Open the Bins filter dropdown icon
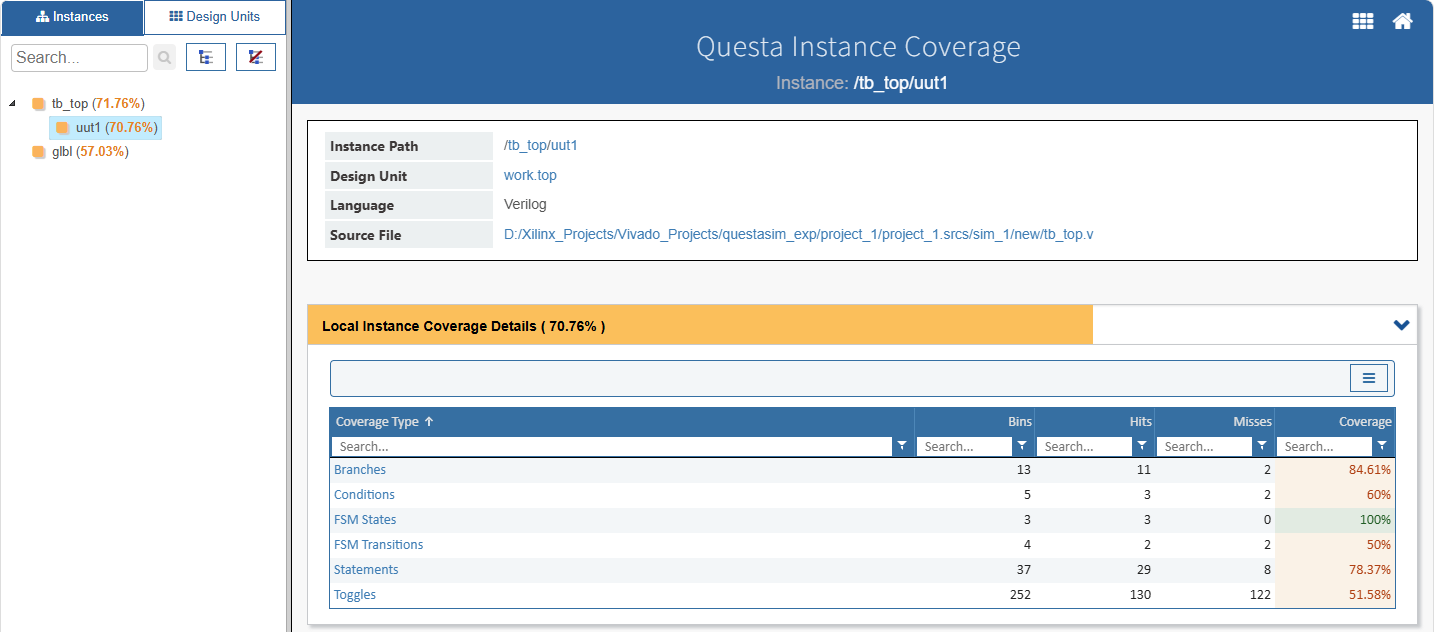 click(x=1022, y=447)
